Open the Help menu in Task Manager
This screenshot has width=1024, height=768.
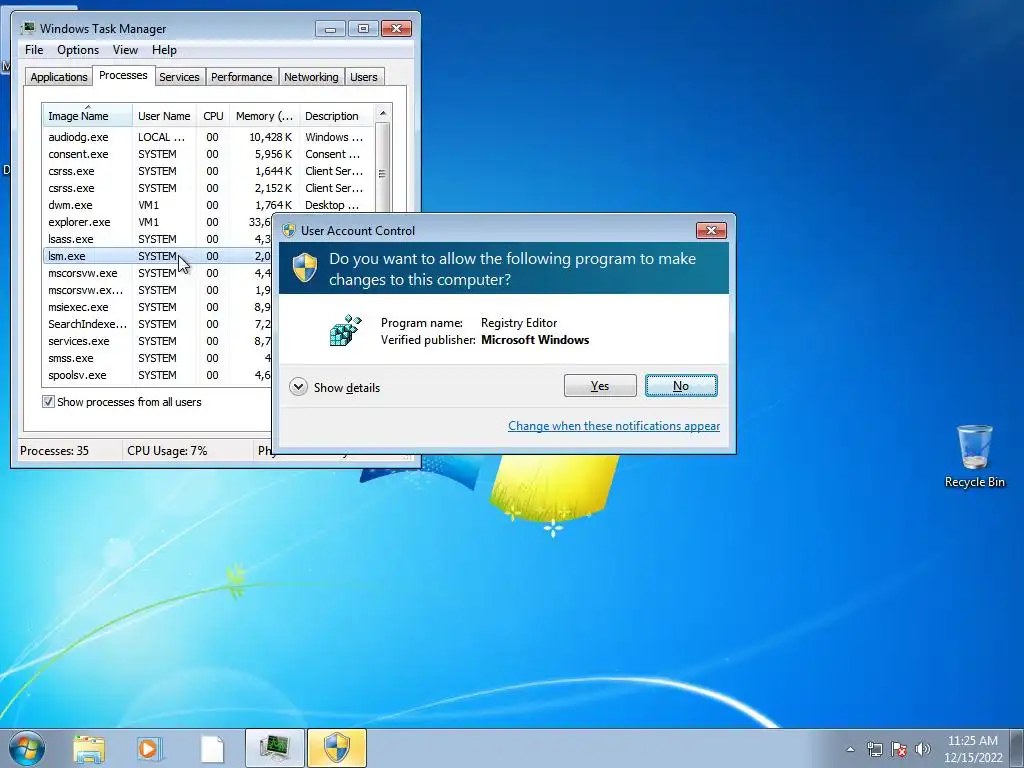[x=164, y=50]
